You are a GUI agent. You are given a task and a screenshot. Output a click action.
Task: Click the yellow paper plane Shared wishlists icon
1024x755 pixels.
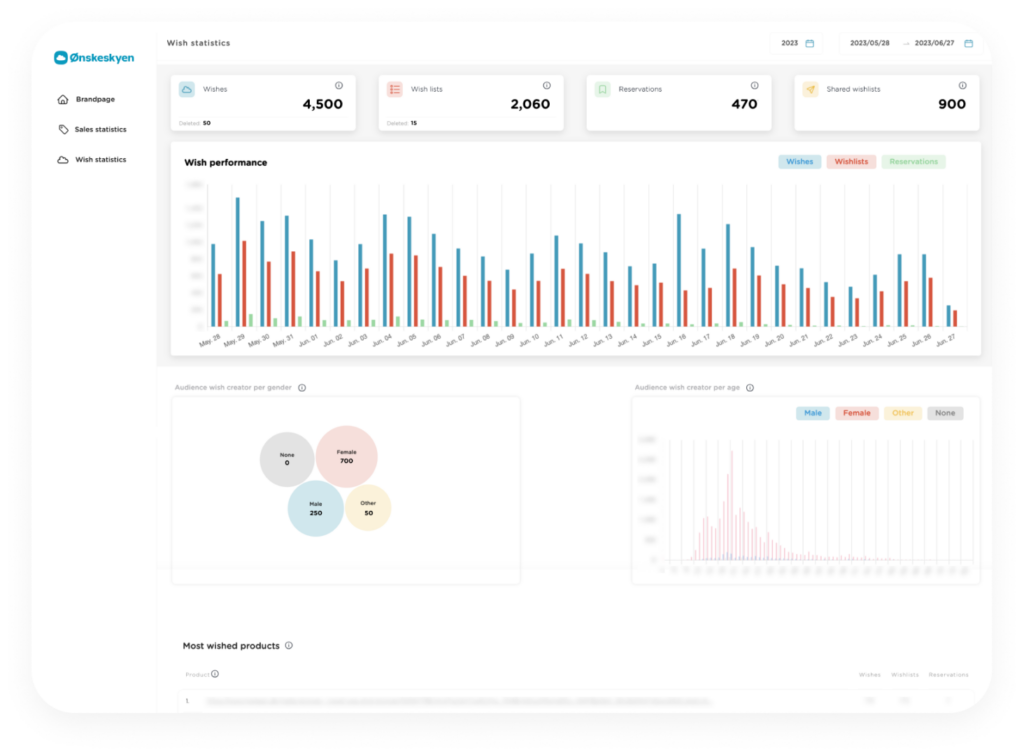click(x=810, y=89)
